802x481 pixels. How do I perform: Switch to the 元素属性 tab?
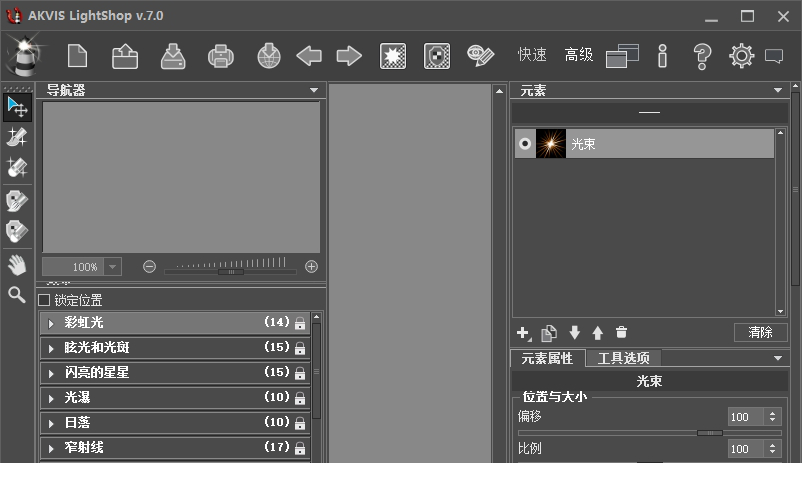(547, 358)
